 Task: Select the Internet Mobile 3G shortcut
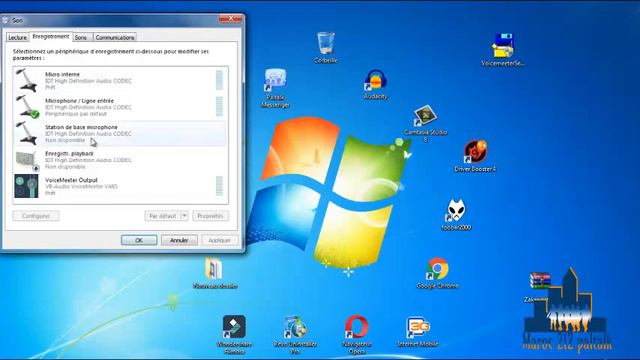pos(418,327)
